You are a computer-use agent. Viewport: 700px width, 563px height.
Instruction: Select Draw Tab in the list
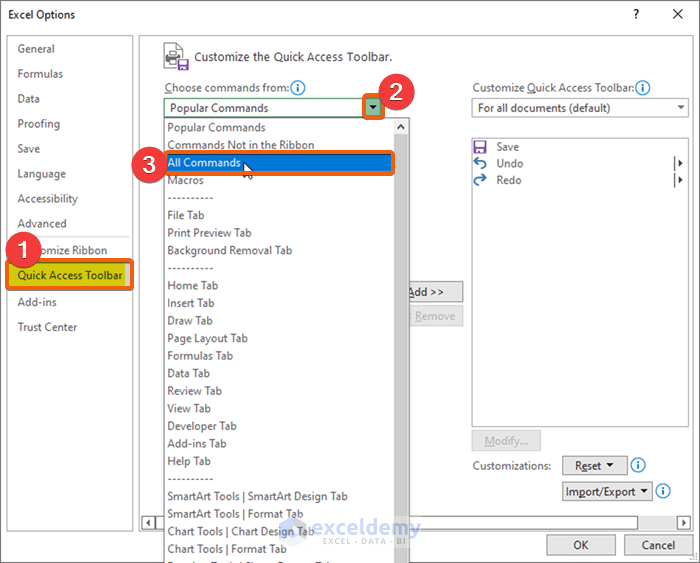pyautogui.click(x=279, y=321)
